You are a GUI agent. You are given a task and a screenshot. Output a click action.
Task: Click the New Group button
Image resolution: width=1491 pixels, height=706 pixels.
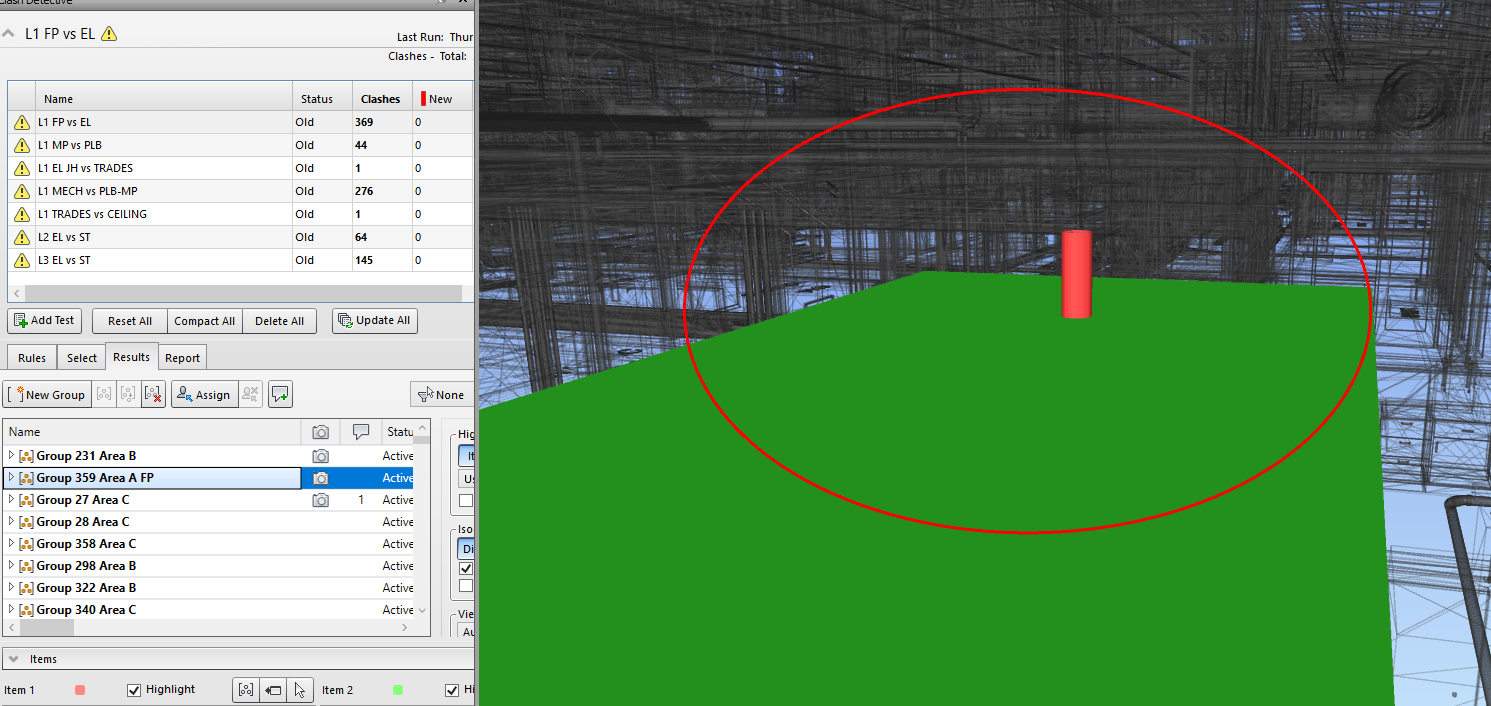tap(48, 395)
